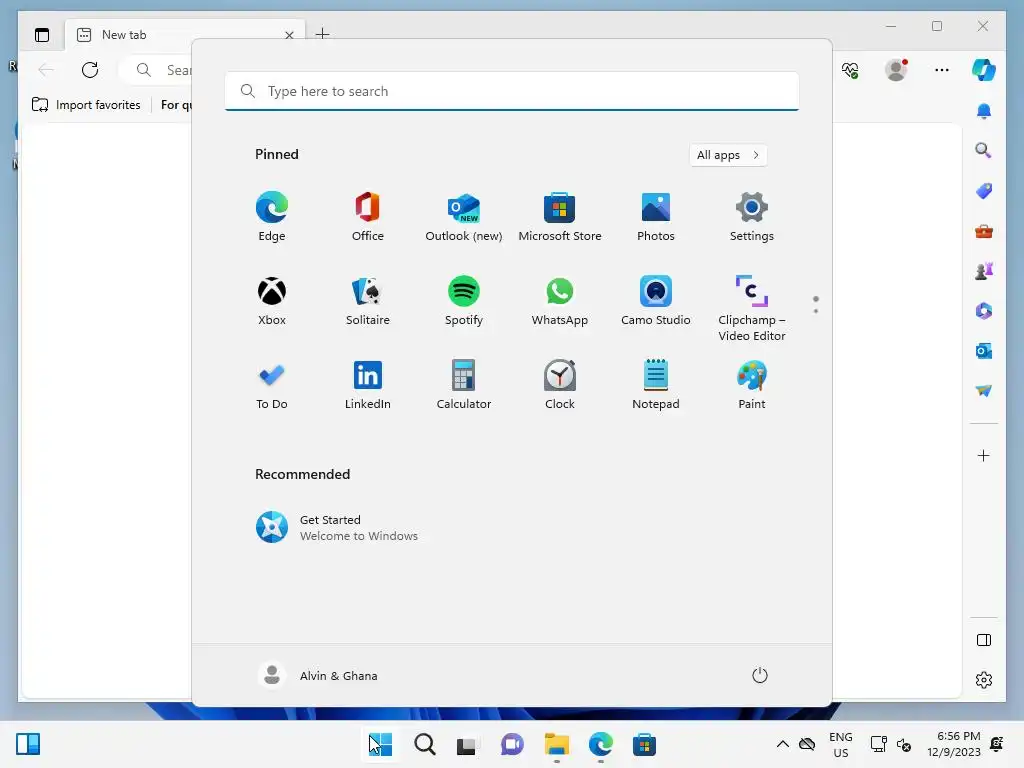Viewport: 1024px width, 768px height.
Task: Open network status icon in system tray
Action: (879, 744)
